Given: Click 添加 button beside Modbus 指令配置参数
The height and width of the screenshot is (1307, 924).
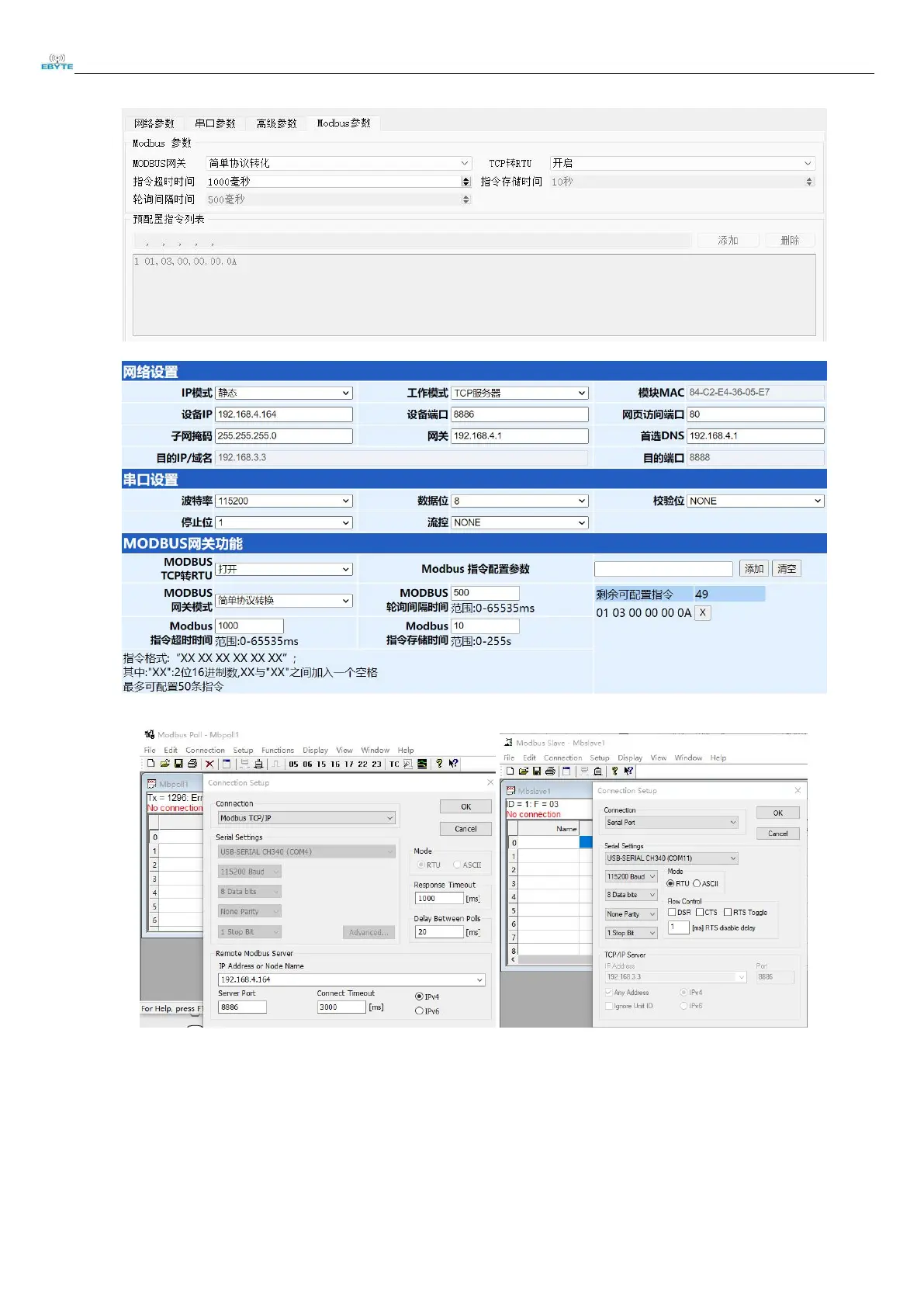Looking at the screenshot, I should (x=754, y=569).
